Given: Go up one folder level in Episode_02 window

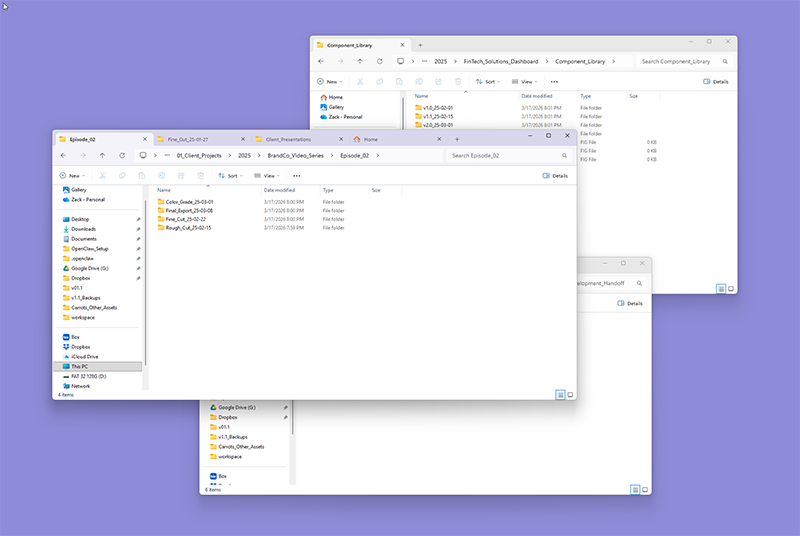Looking at the screenshot, I should (102, 156).
